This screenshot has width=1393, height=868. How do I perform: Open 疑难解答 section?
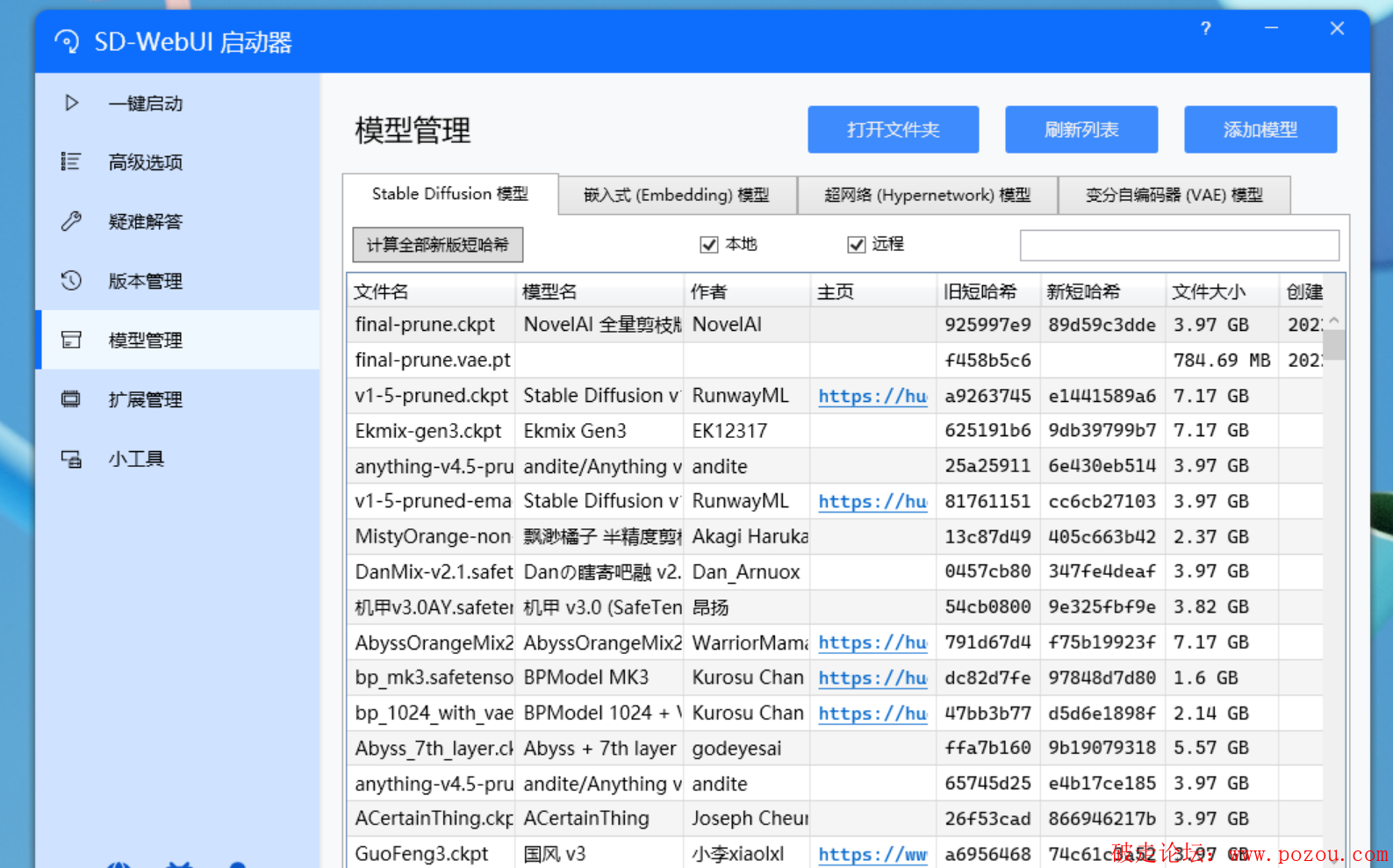tap(178, 221)
